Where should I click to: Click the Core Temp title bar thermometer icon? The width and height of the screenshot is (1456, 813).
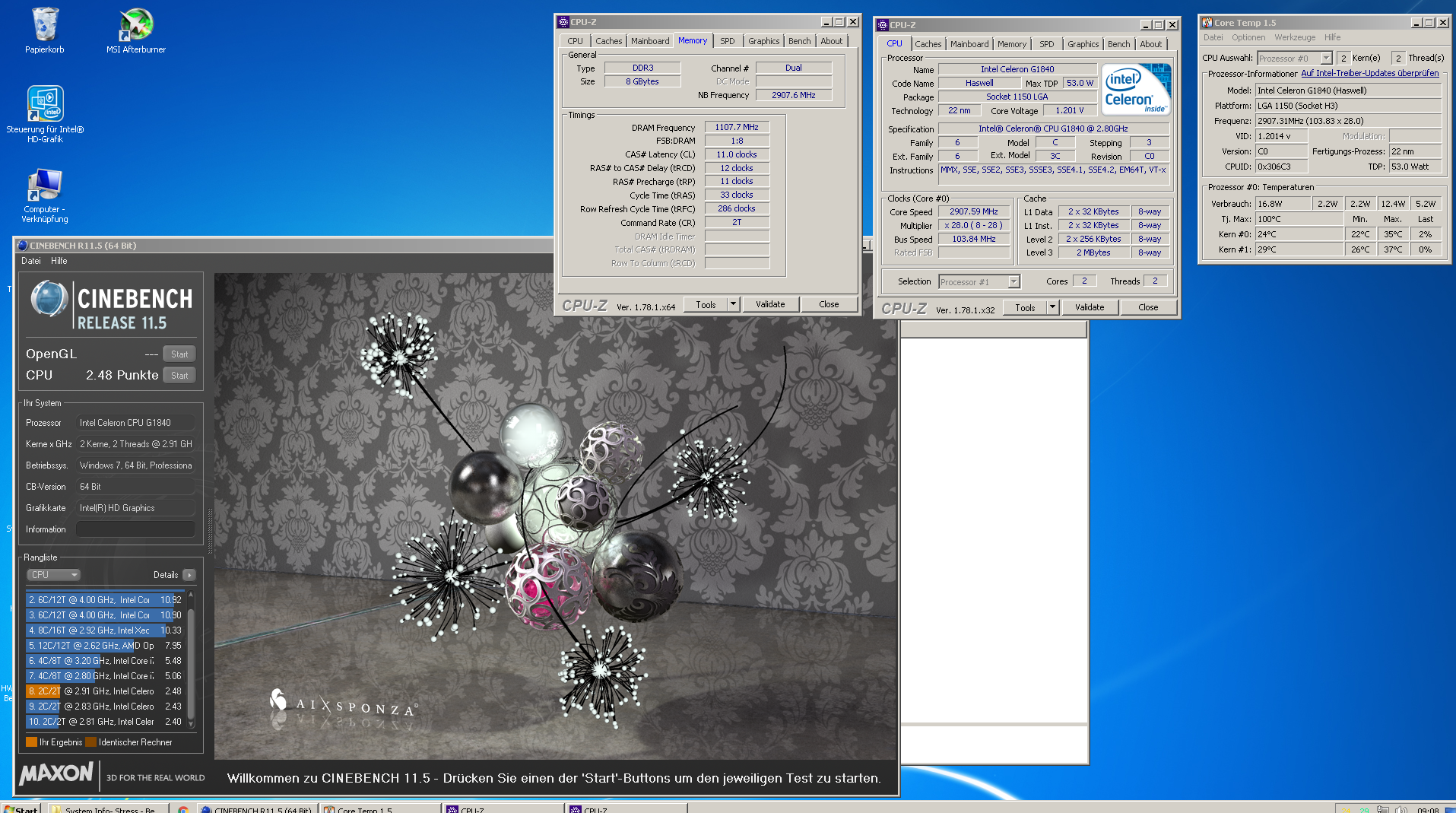[1207, 23]
